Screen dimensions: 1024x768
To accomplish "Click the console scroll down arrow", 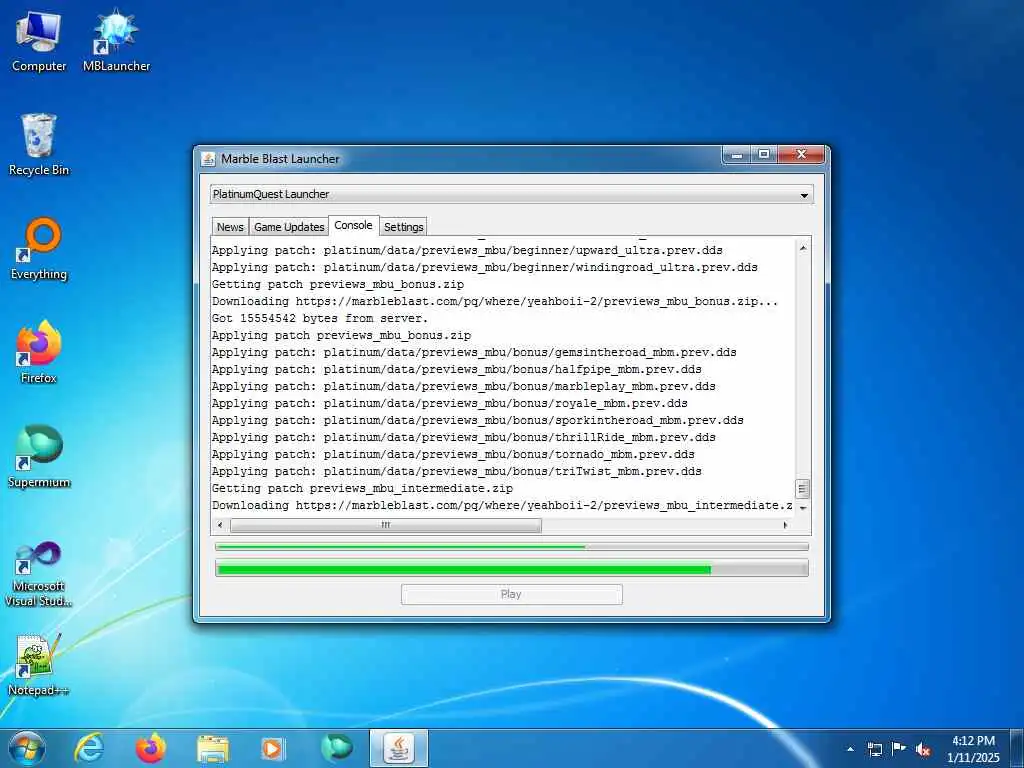I will point(803,507).
